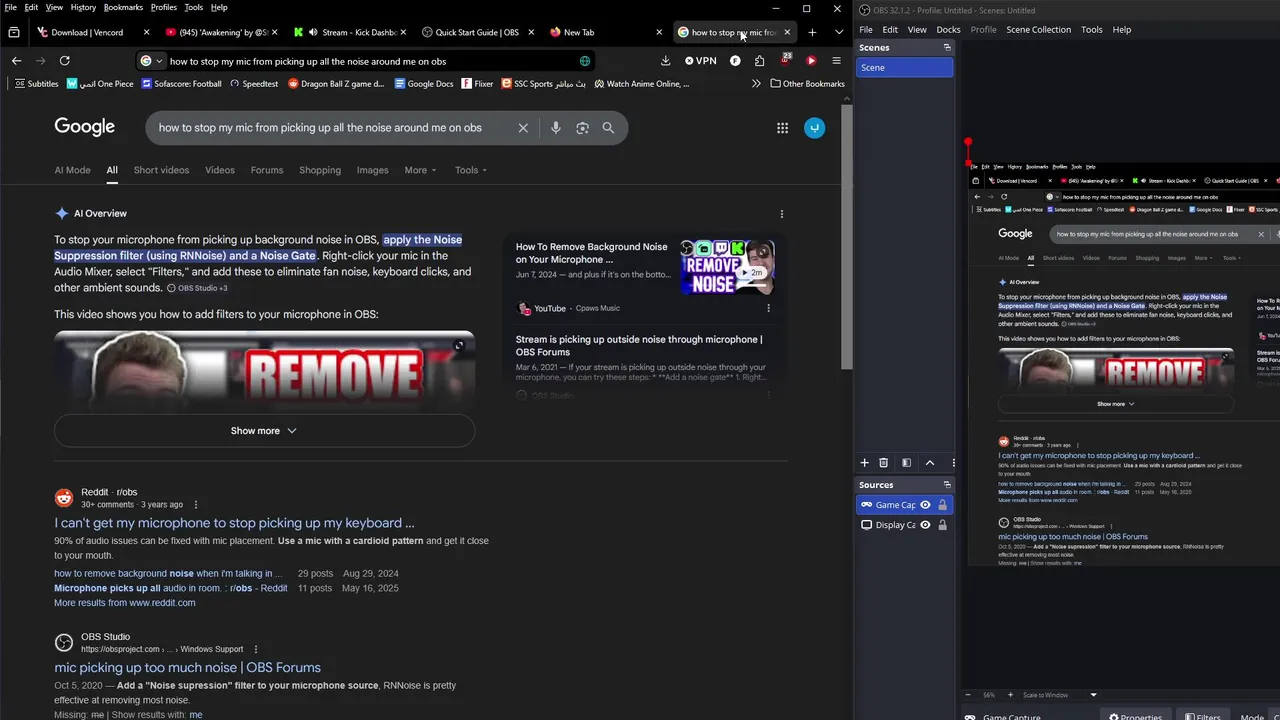
Task: Pop out the Sources dock icon
Action: tap(947, 485)
